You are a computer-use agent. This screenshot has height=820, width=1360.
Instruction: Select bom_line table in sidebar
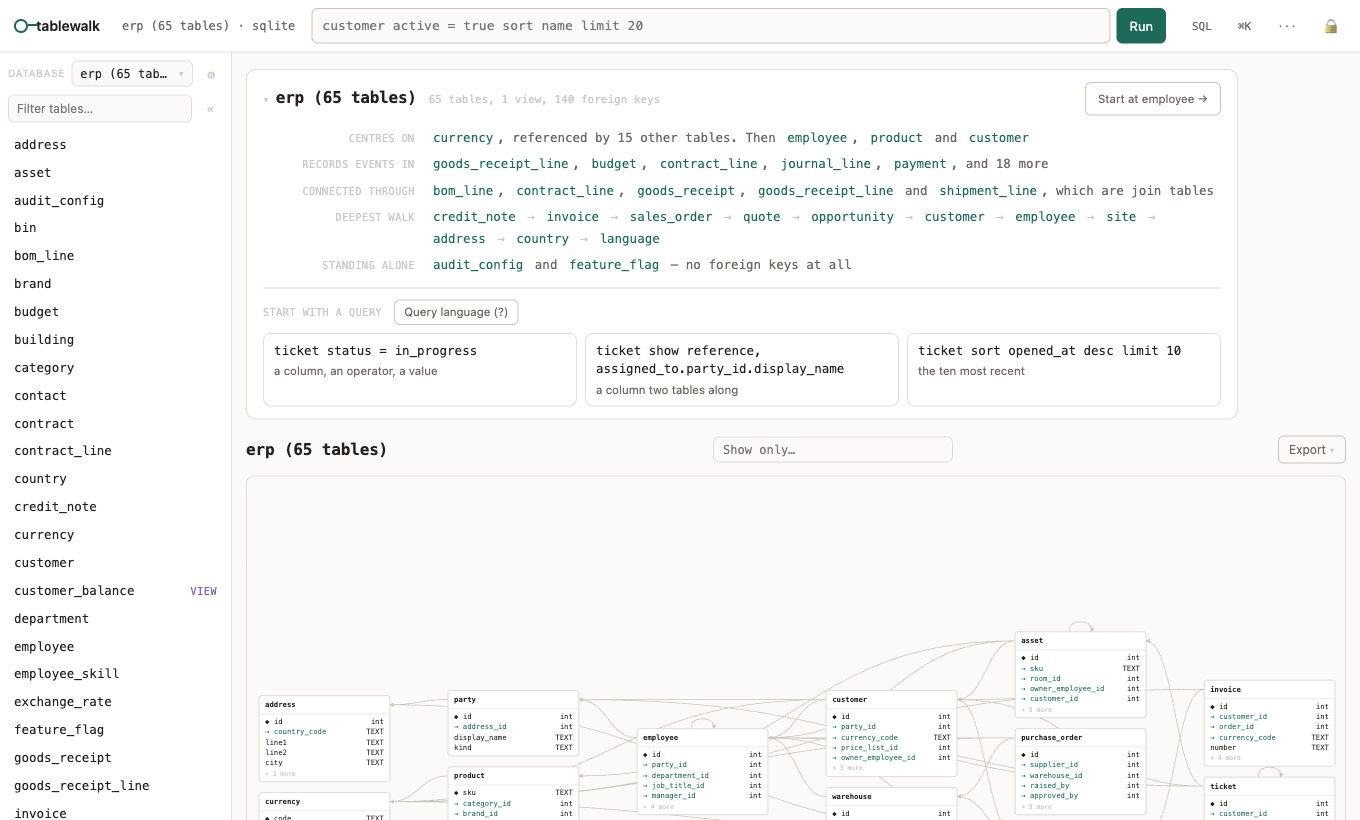pyautogui.click(x=115, y=256)
